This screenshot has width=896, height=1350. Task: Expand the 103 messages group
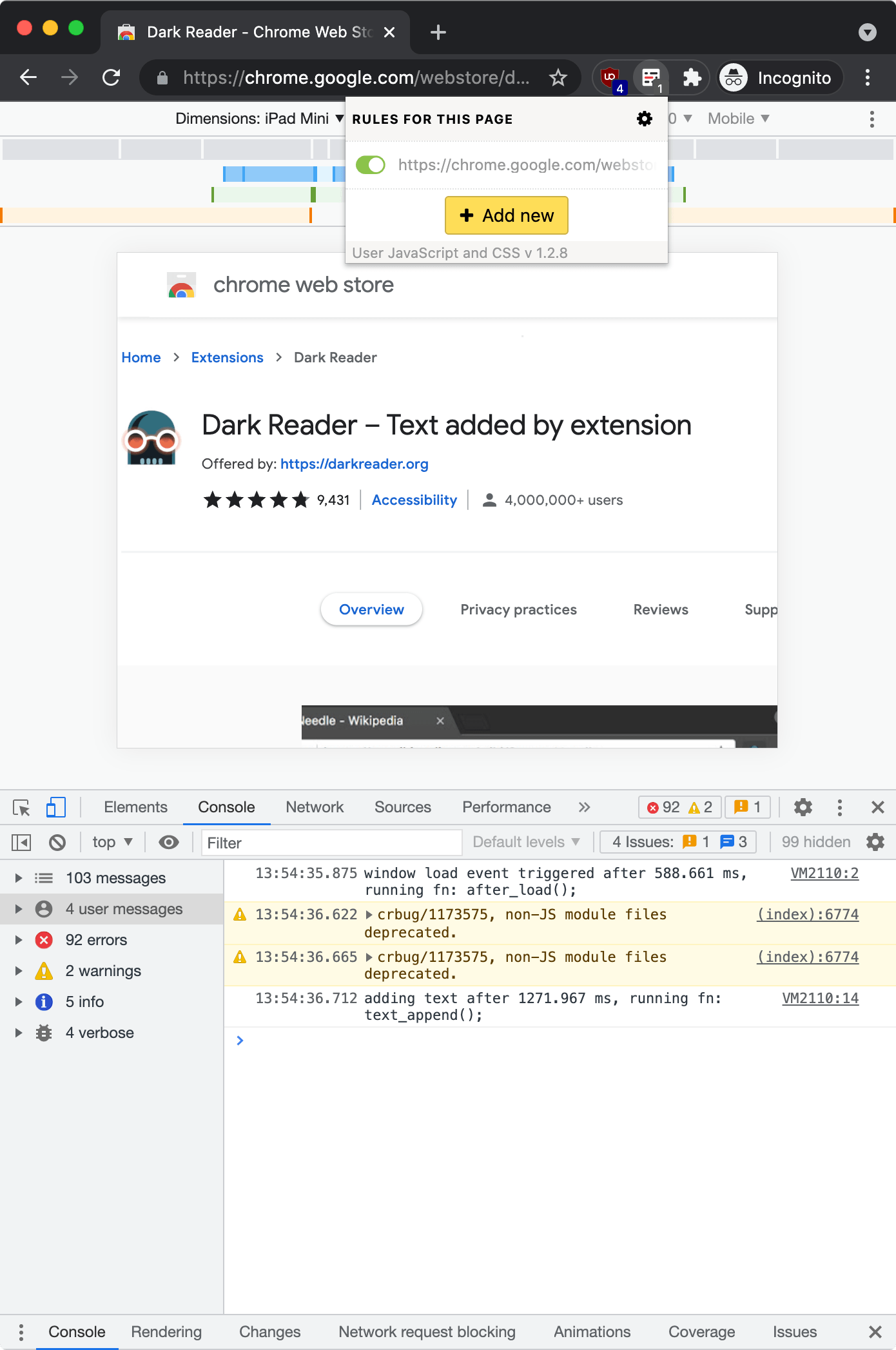tap(19, 878)
